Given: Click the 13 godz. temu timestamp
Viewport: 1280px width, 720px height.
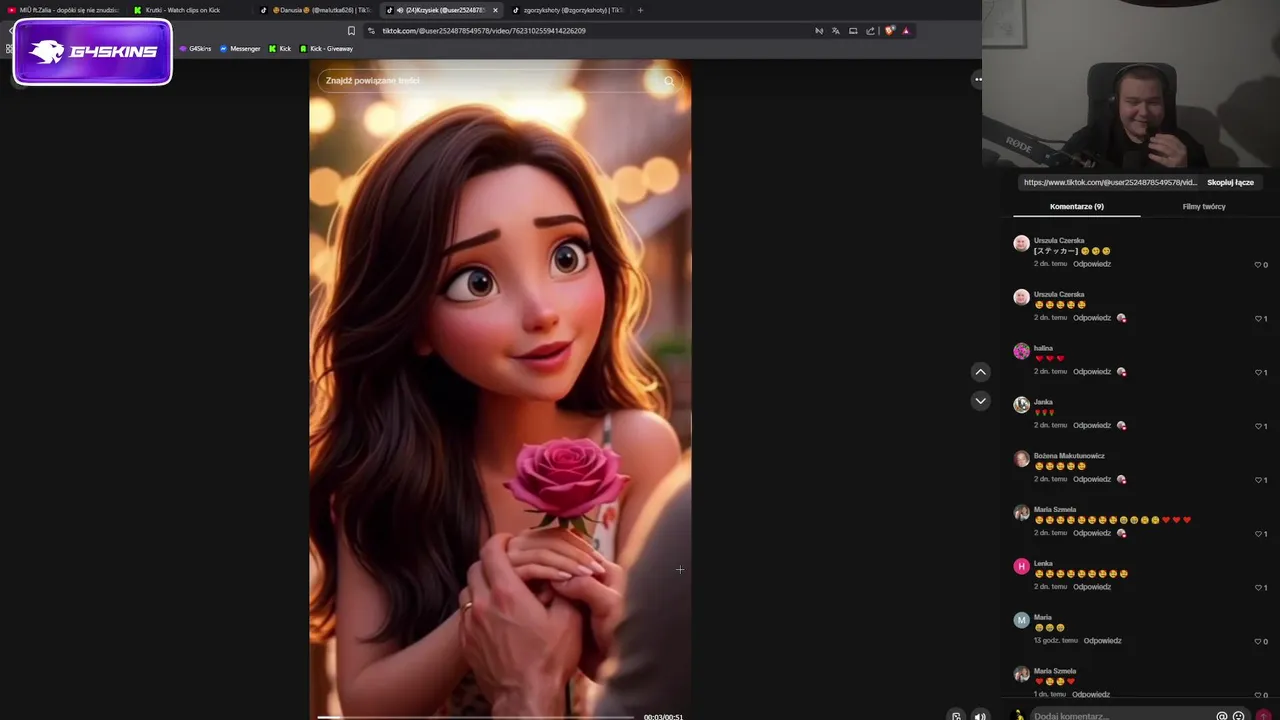Looking at the screenshot, I should pos(1056,640).
